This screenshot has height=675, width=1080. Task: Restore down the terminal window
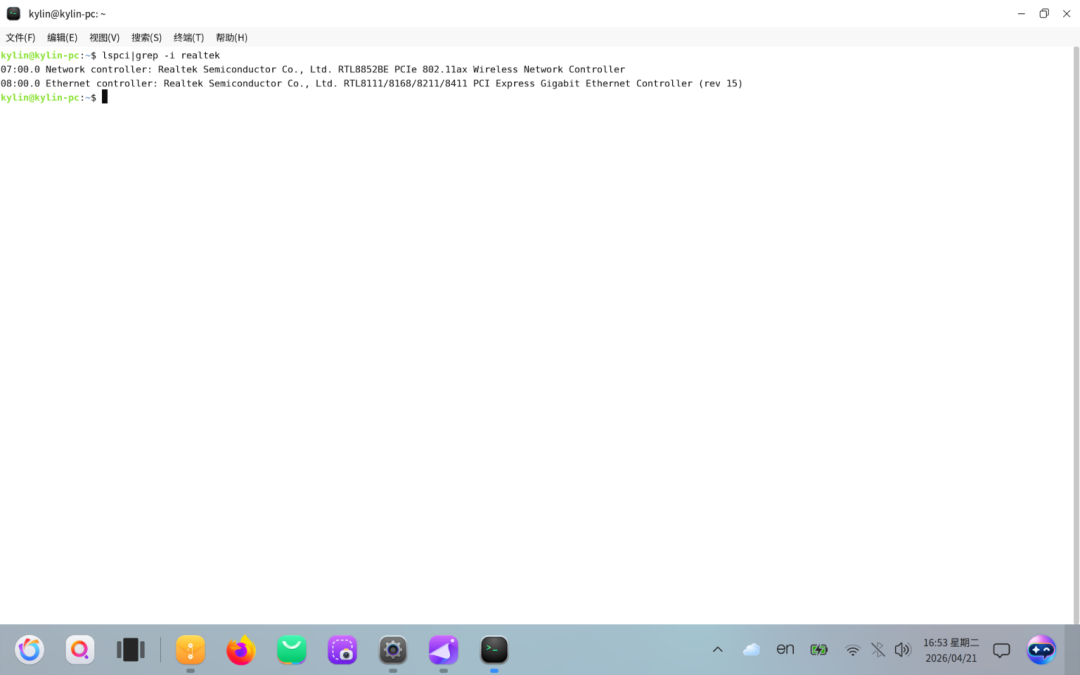point(1044,14)
